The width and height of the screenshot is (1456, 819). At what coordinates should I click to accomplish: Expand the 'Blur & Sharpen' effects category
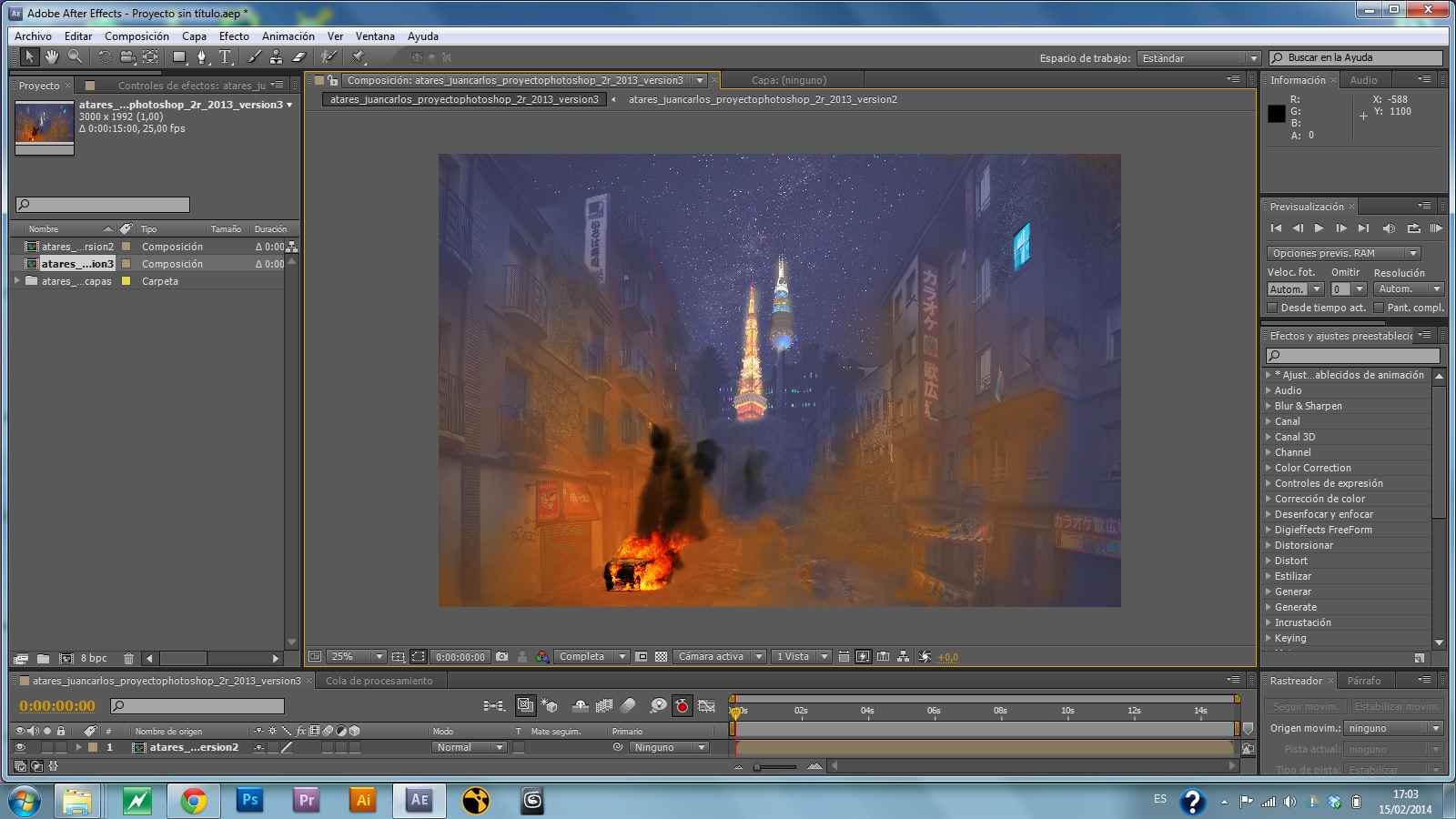click(x=1269, y=406)
